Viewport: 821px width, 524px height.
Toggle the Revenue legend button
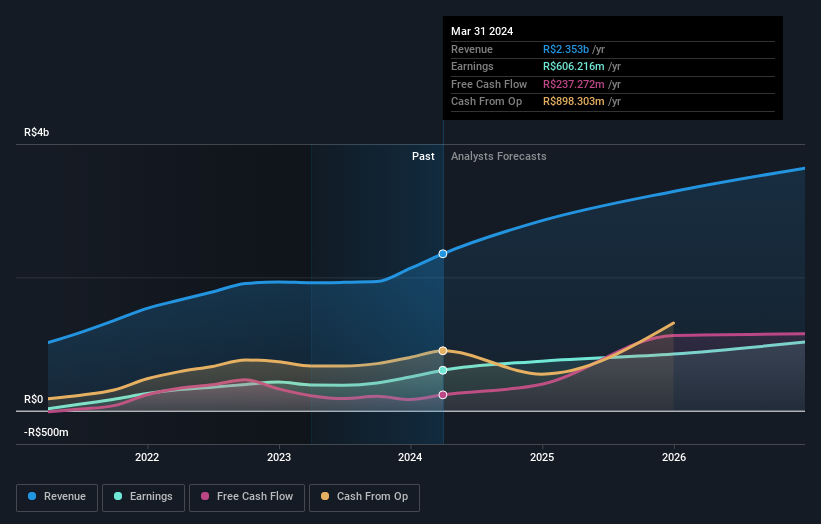pyautogui.click(x=57, y=497)
